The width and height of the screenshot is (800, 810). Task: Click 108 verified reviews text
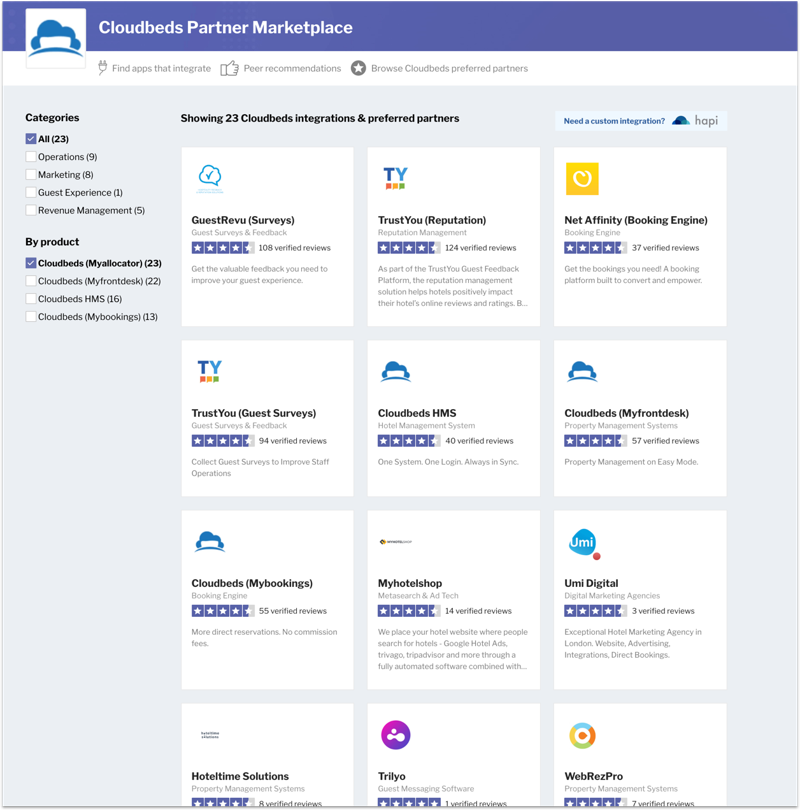(x=294, y=248)
